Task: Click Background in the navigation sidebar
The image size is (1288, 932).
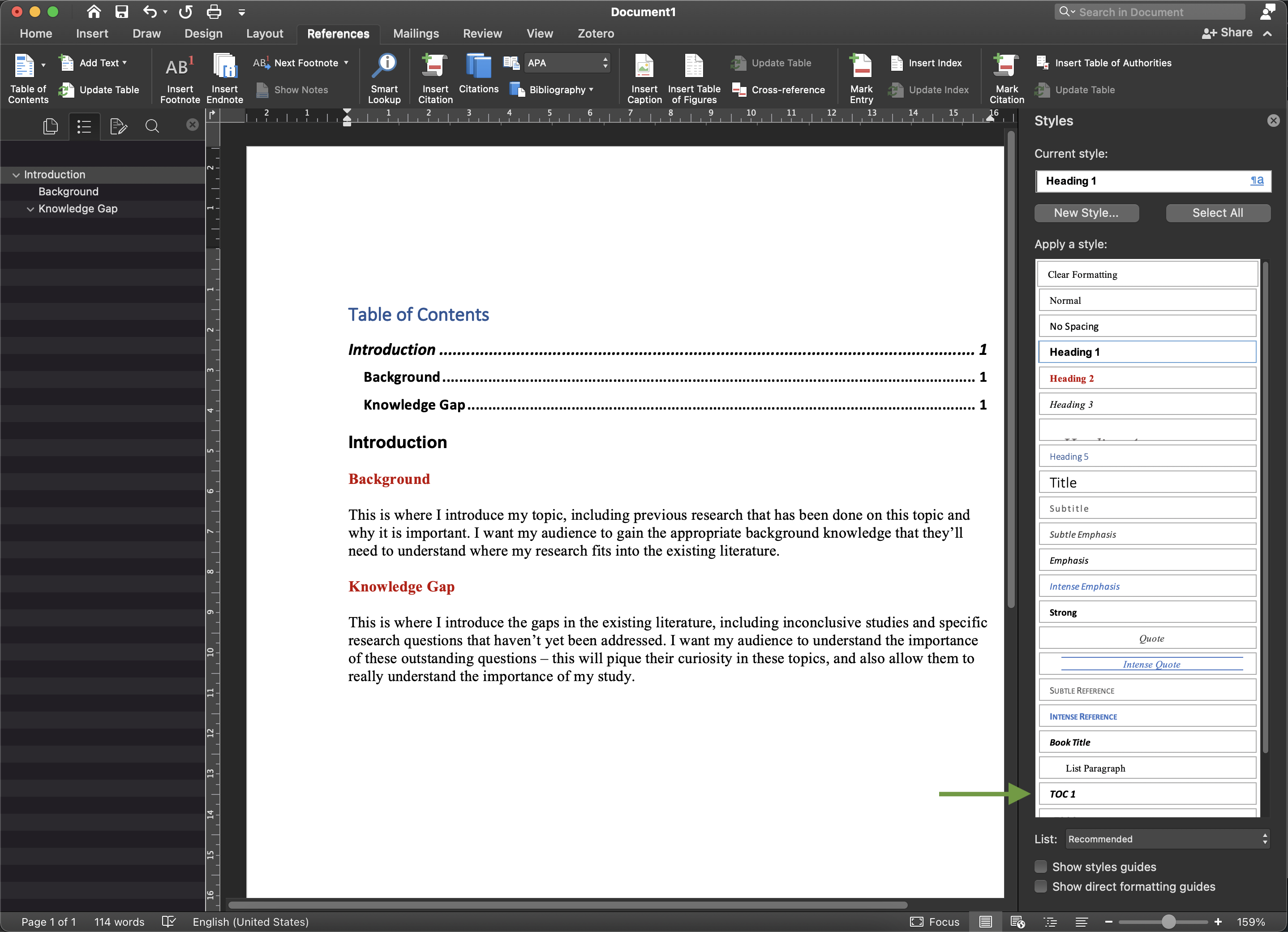Action: (68, 191)
